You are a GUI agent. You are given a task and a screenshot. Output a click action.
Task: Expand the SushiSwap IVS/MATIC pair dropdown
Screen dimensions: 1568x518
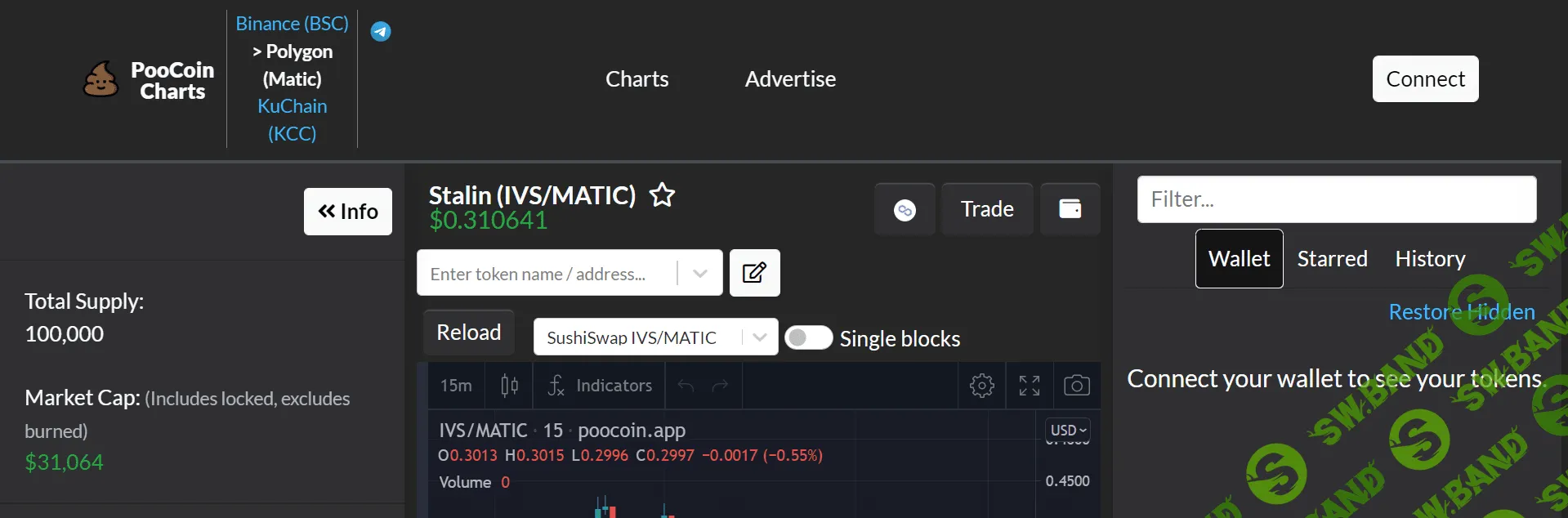pyautogui.click(x=759, y=337)
